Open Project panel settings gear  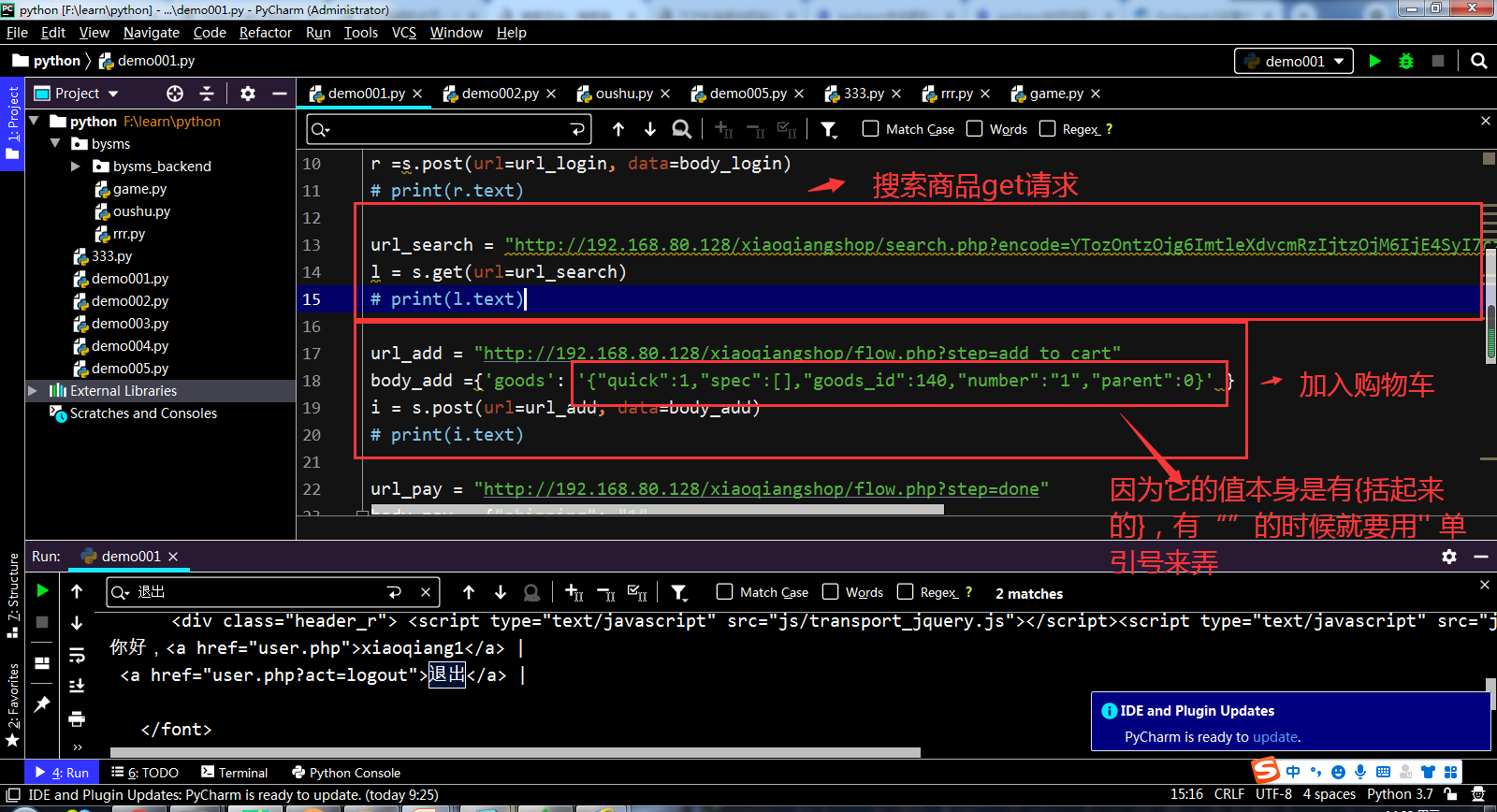pos(247,94)
